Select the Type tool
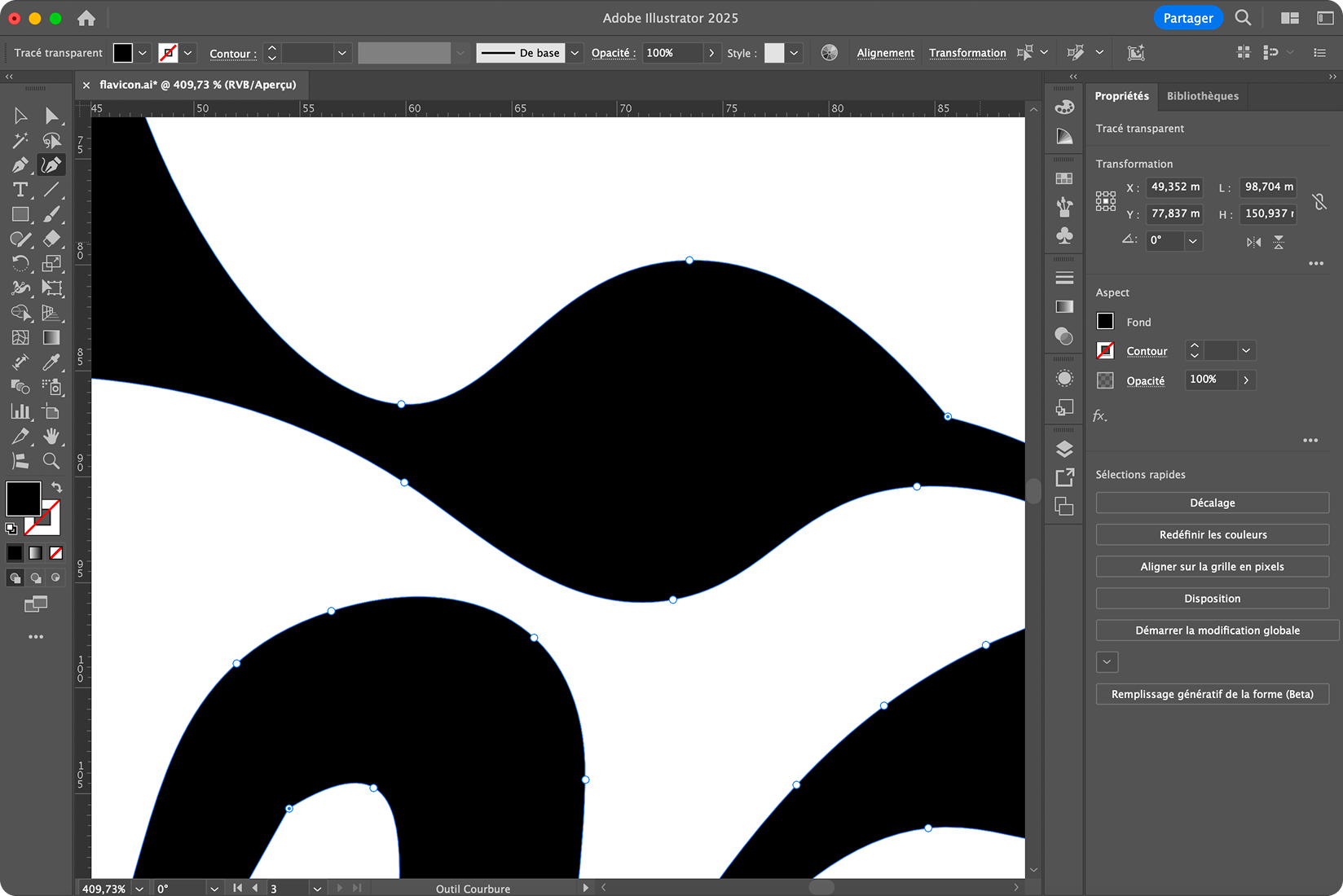Viewport: 1343px width, 896px height. click(20, 190)
